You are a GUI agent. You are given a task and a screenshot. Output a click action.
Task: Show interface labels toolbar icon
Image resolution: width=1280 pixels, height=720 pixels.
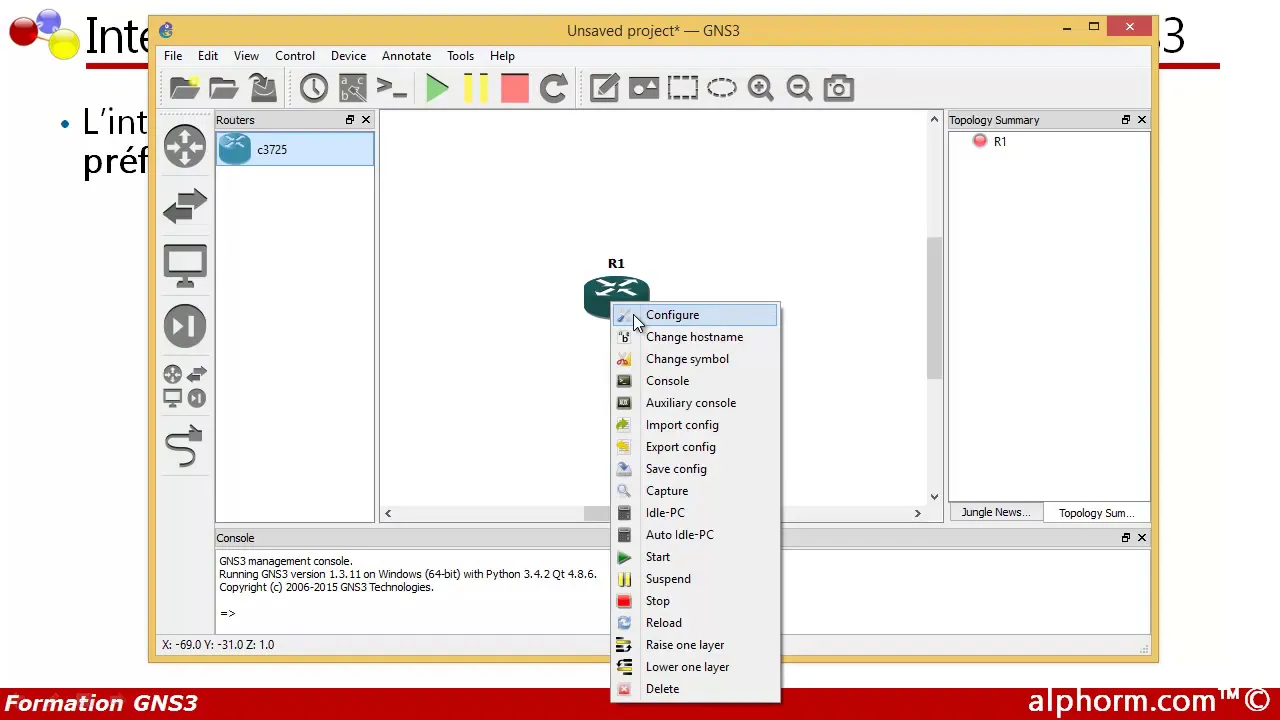(x=352, y=88)
